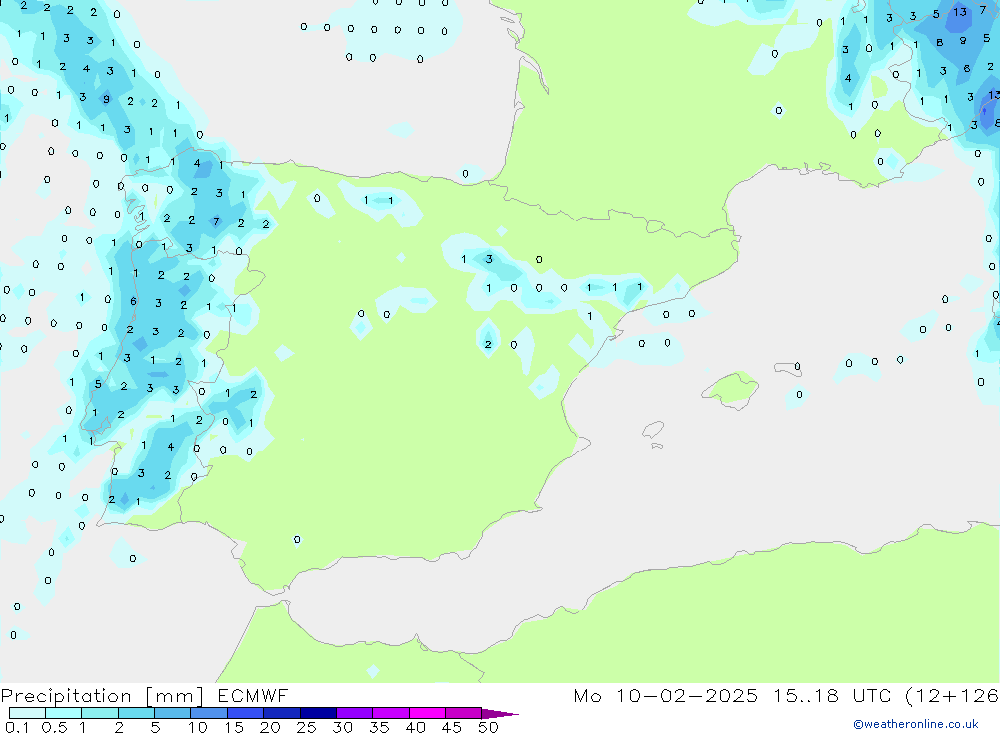Image resolution: width=1000 pixels, height=733 pixels.
Task: Select the 10–15 mm legend color box
Action: (209, 713)
